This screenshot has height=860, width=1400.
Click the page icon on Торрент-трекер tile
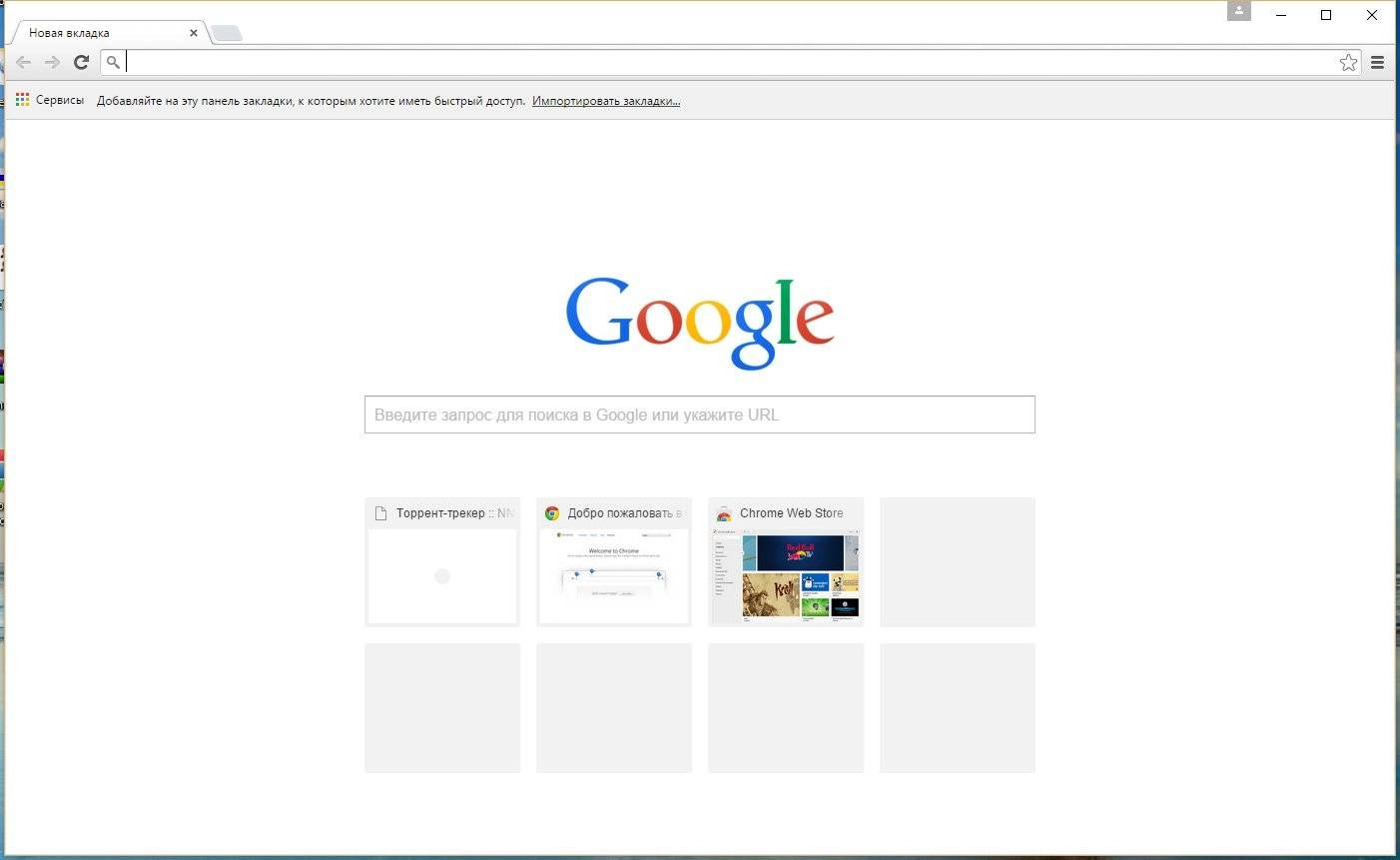(x=380, y=513)
